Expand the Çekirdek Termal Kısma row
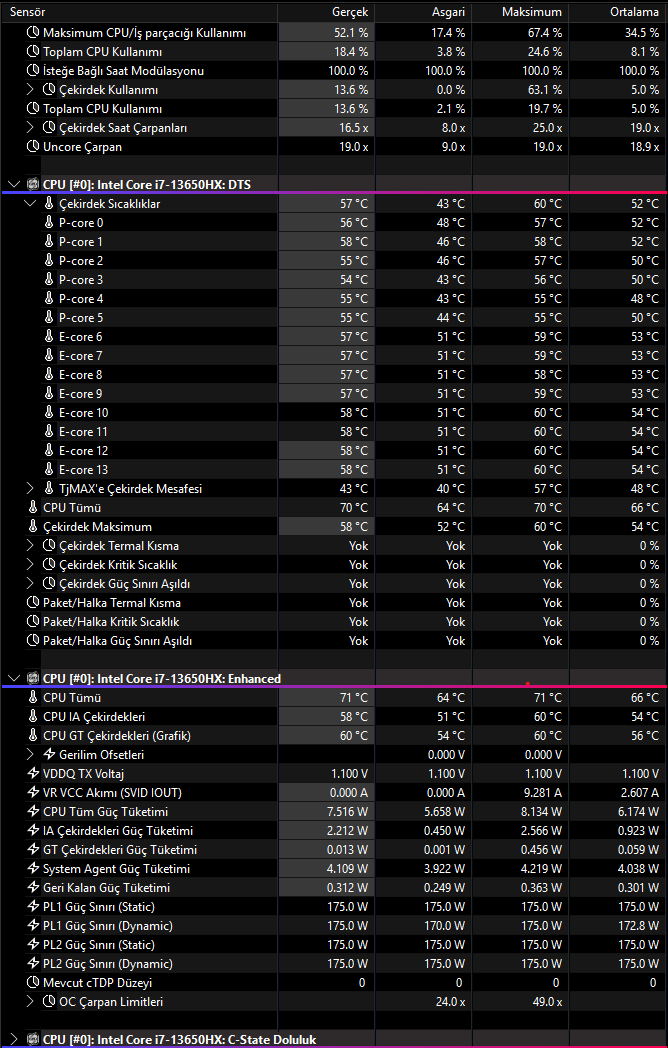 (29, 545)
